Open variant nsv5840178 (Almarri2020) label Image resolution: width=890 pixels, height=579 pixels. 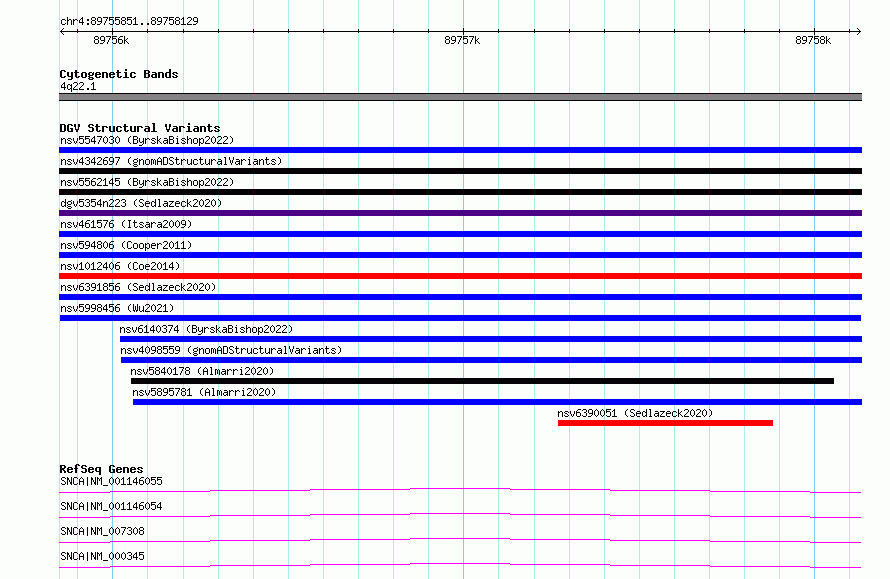tap(202, 371)
